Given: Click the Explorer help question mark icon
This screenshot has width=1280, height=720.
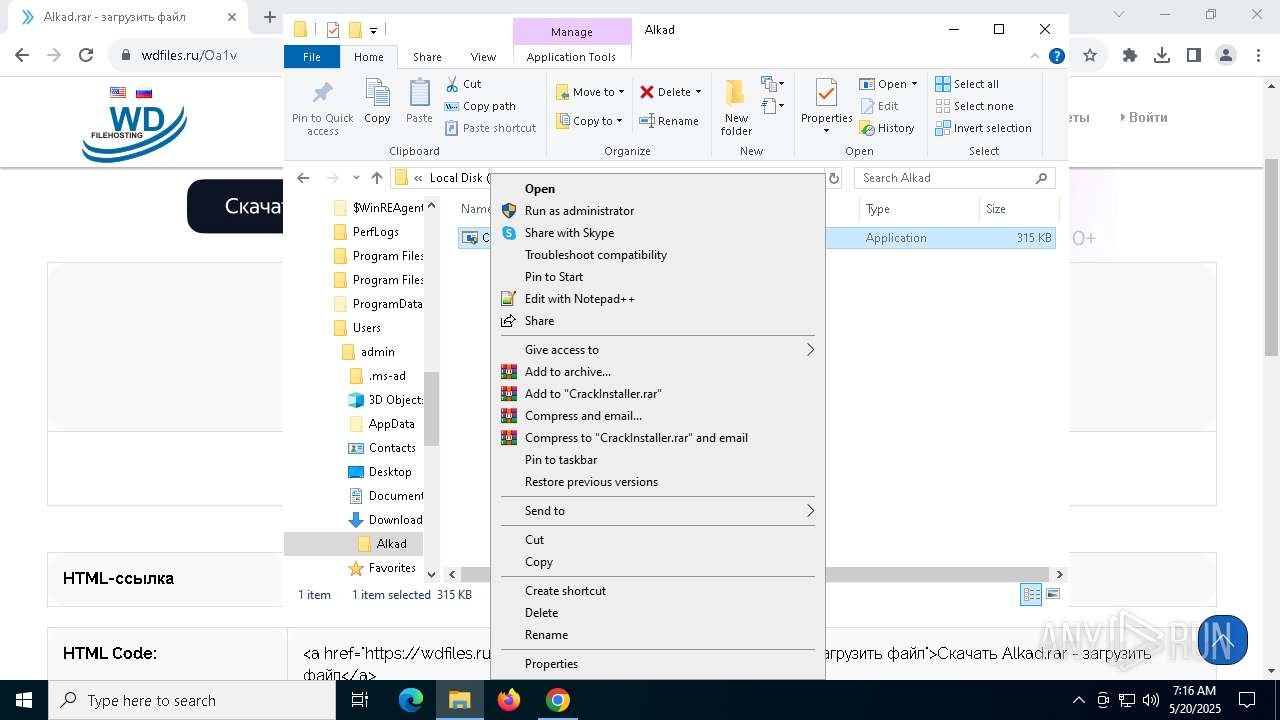Looking at the screenshot, I should click(x=1056, y=57).
